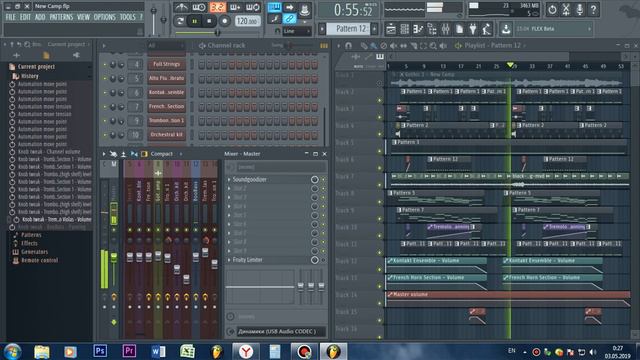The width and height of the screenshot is (640, 360).
Task: Toggle the Fruity Limiter effect on/off circle
Action: coord(314,260)
